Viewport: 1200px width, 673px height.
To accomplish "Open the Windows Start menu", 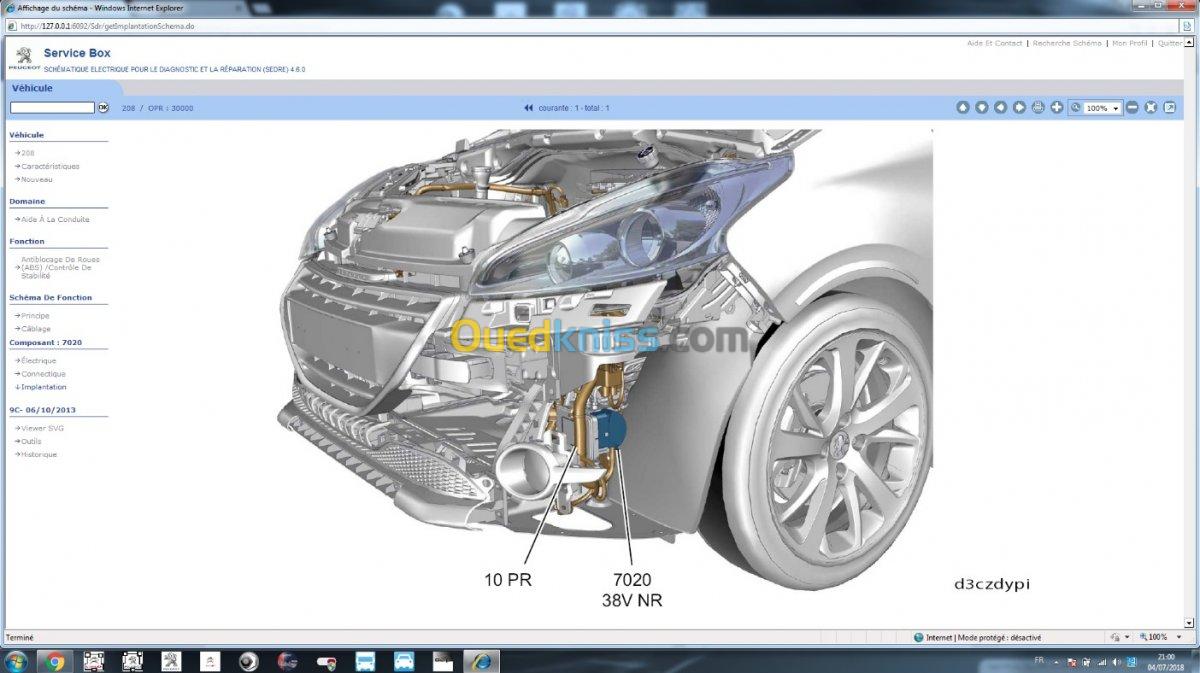I will (x=15, y=661).
